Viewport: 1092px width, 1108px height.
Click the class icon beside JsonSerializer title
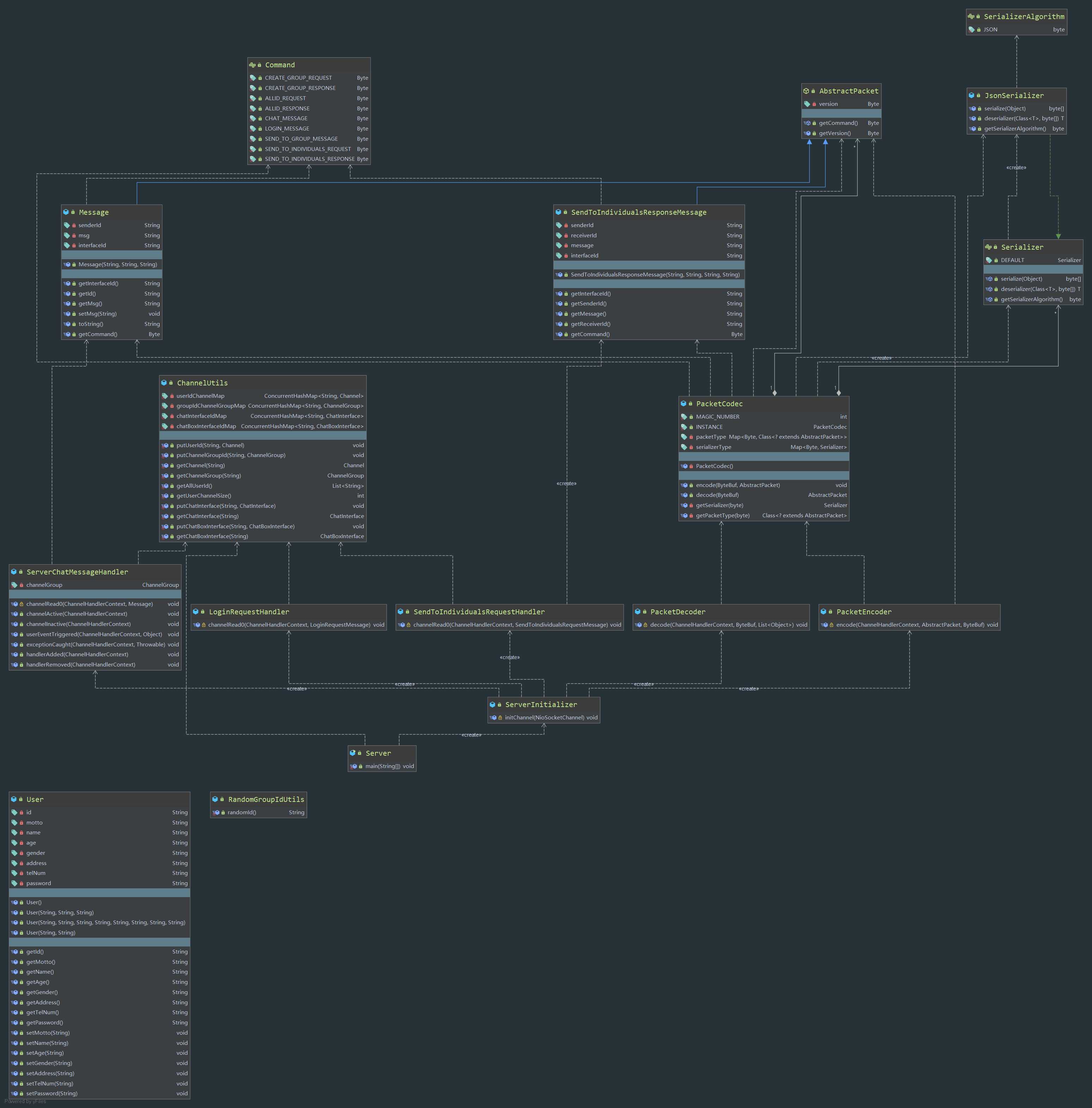click(971, 95)
